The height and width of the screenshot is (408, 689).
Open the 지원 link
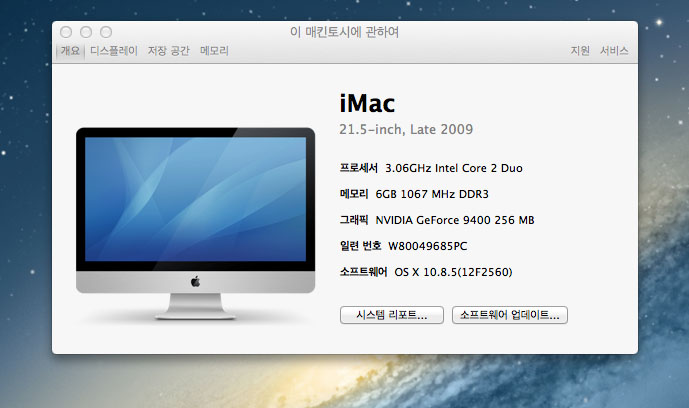pyautogui.click(x=580, y=50)
